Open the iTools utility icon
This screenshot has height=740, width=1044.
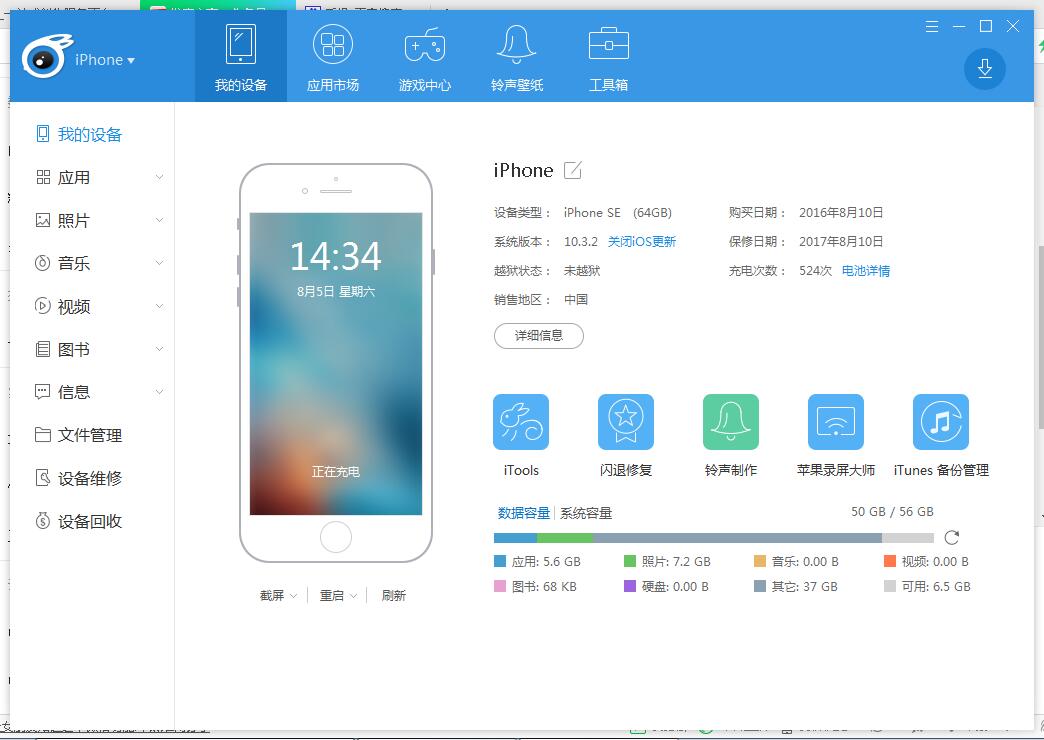click(x=520, y=420)
